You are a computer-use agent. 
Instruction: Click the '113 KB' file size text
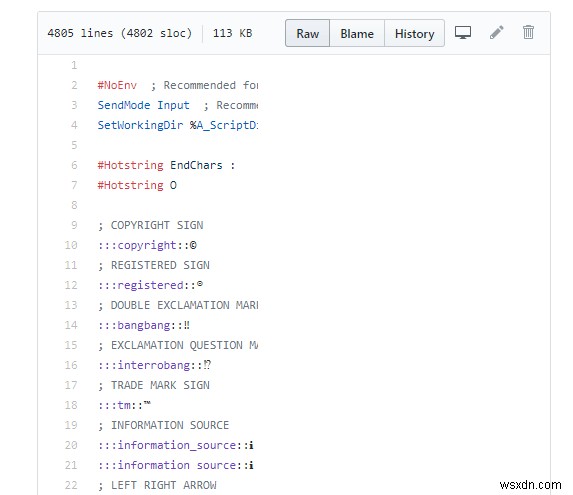coord(232,33)
